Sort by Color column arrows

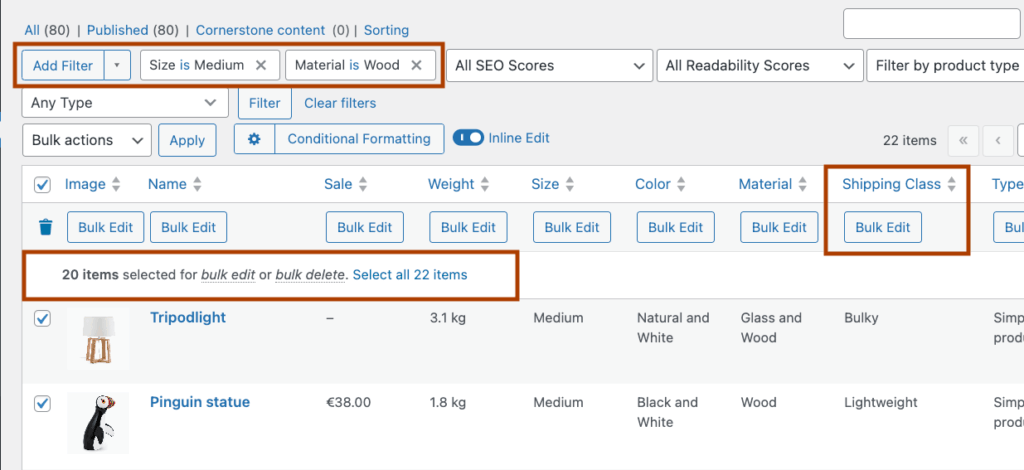[x=681, y=185]
